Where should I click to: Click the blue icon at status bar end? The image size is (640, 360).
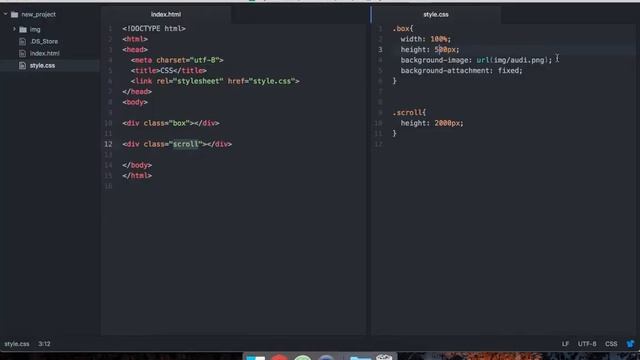pyautogui.click(x=631, y=344)
